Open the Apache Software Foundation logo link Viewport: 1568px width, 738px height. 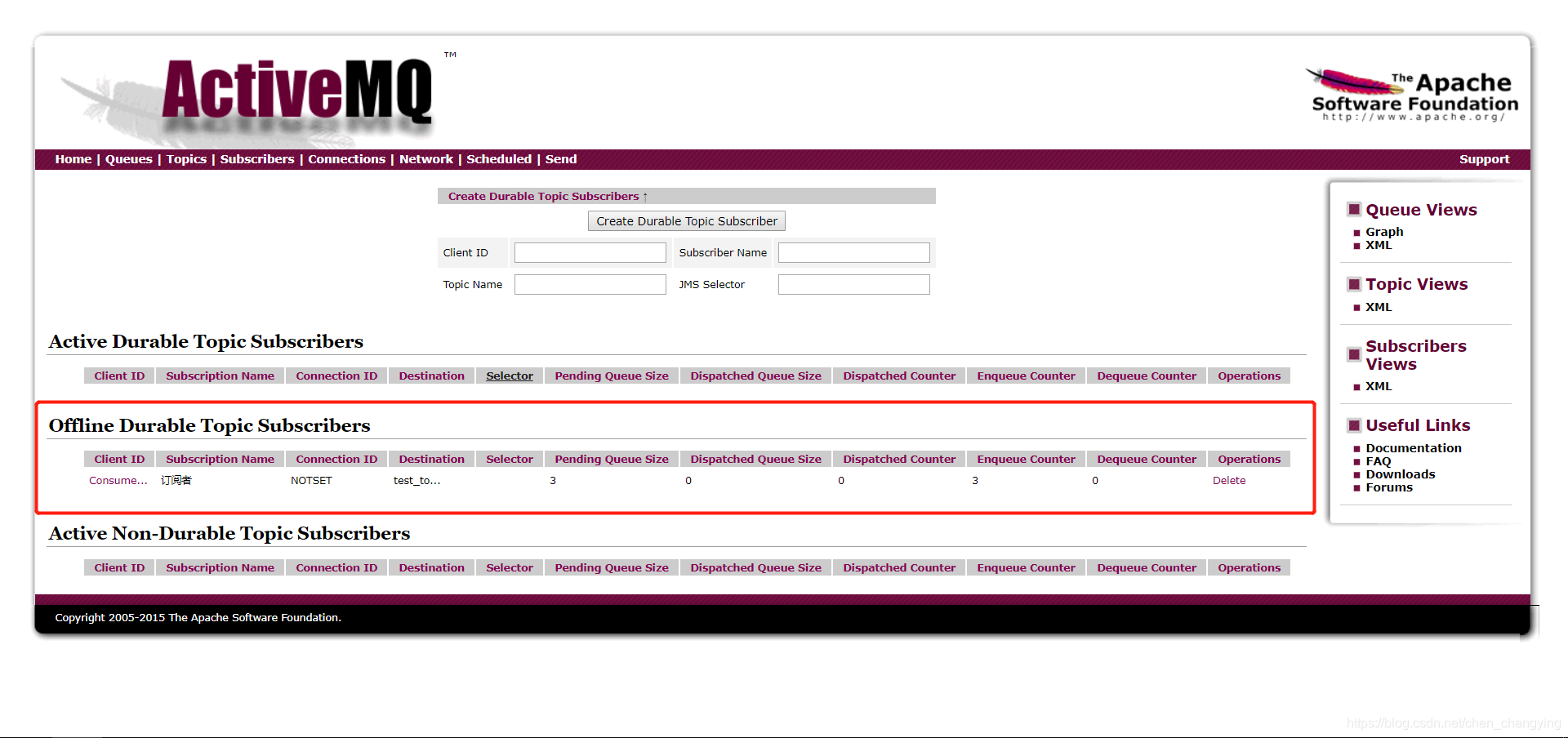coord(1412,96)
